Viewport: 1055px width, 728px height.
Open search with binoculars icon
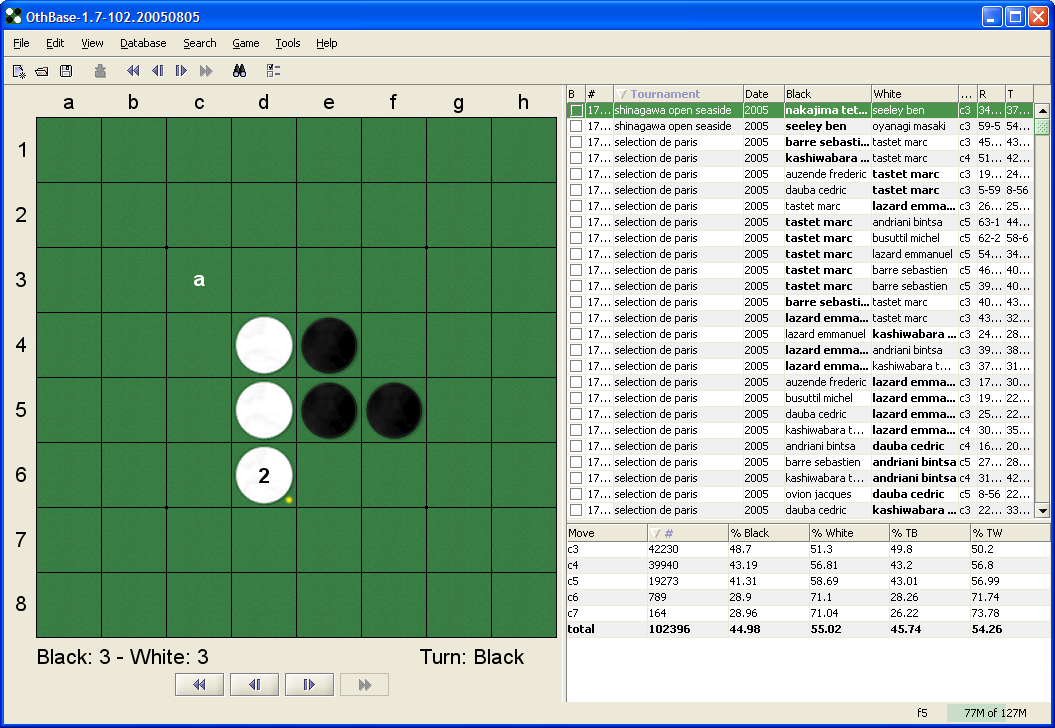coord(240,71)
